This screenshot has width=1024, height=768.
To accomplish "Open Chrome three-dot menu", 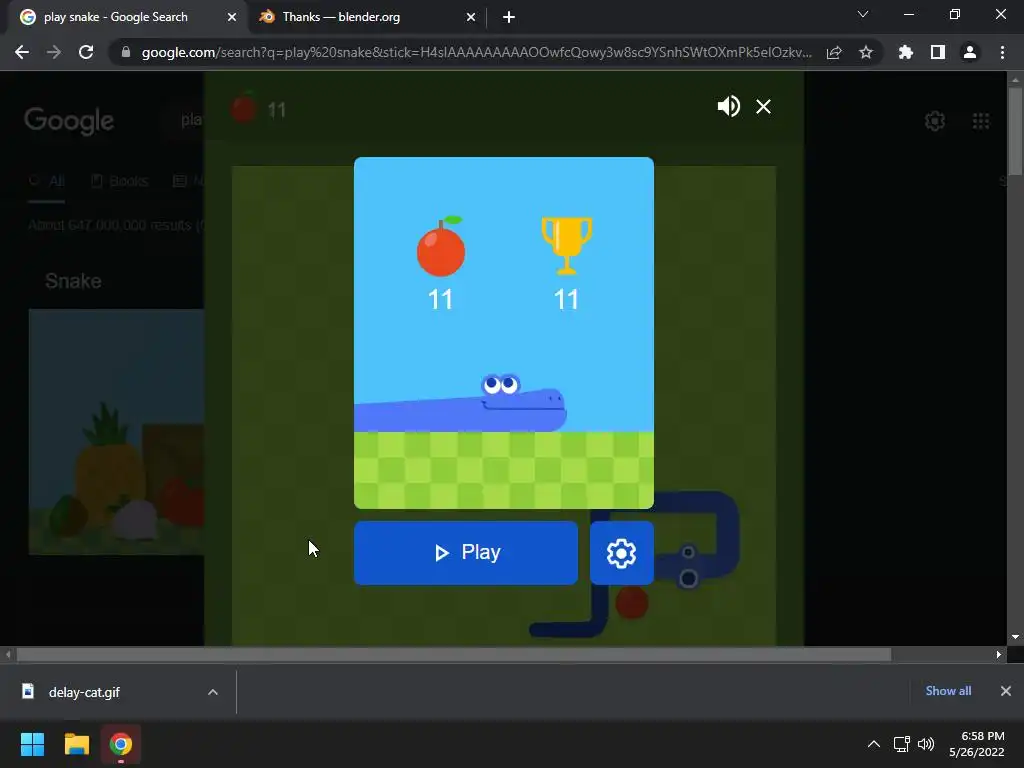I will pos(1002,52).
